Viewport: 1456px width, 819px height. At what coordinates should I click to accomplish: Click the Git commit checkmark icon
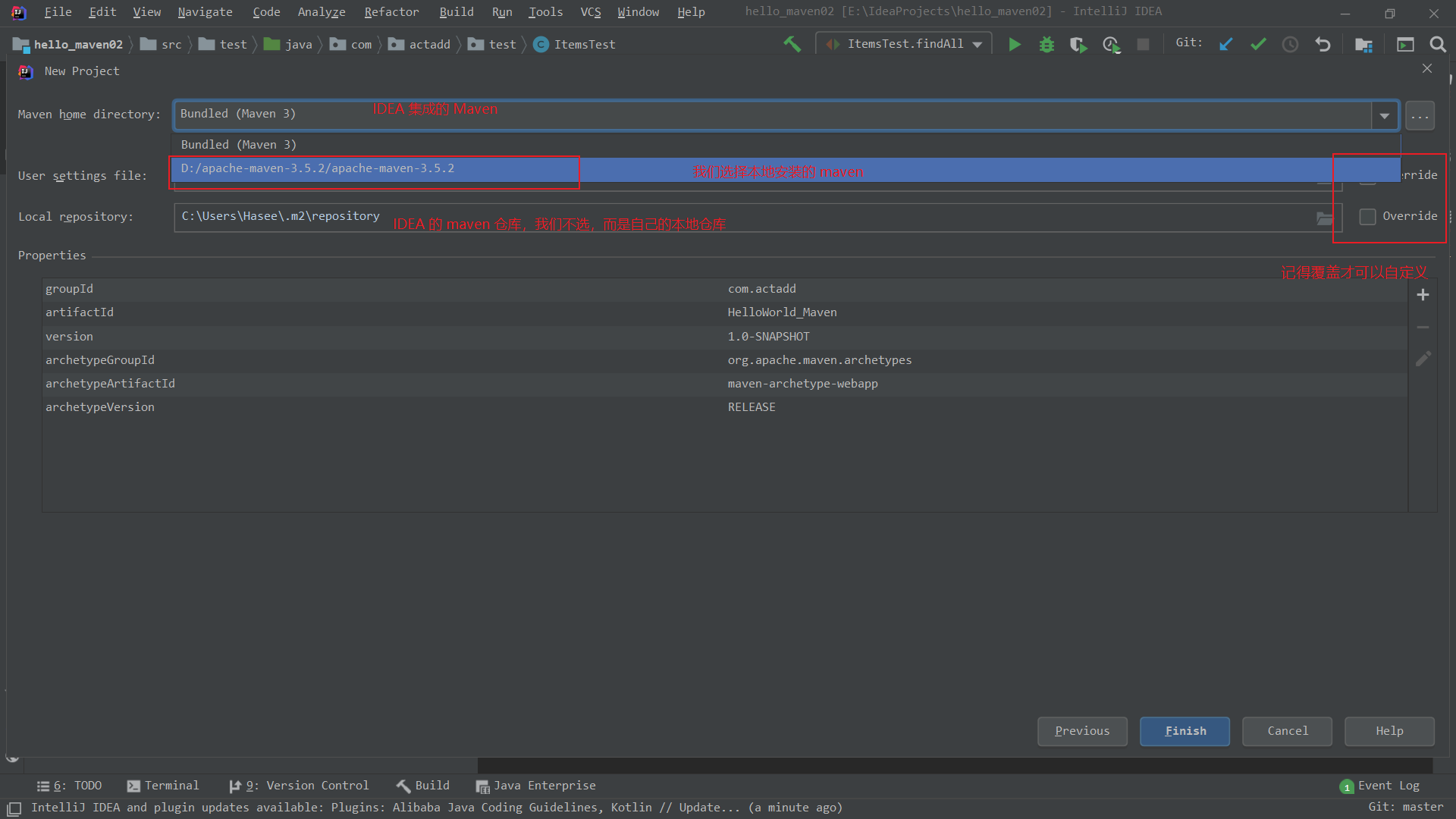coord(1258,45)
